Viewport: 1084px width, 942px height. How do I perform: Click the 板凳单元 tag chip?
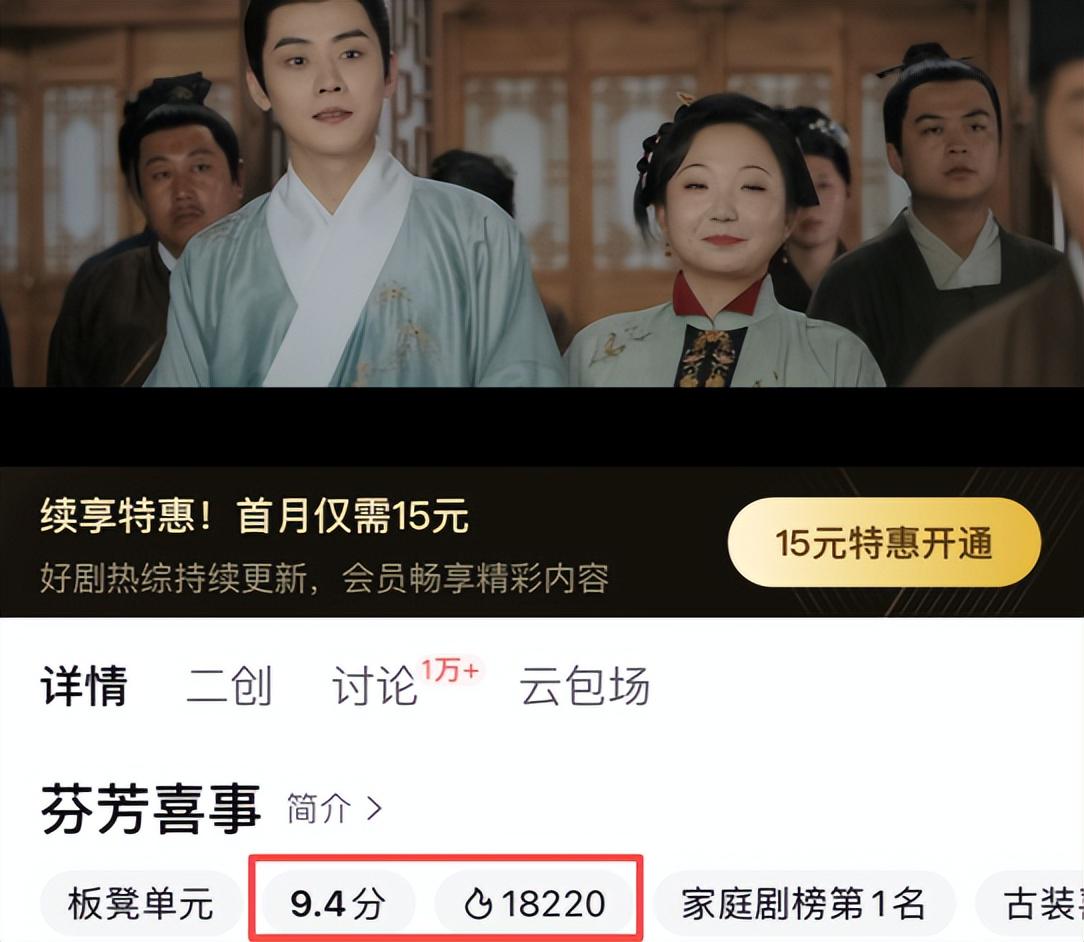pos(140,904)
